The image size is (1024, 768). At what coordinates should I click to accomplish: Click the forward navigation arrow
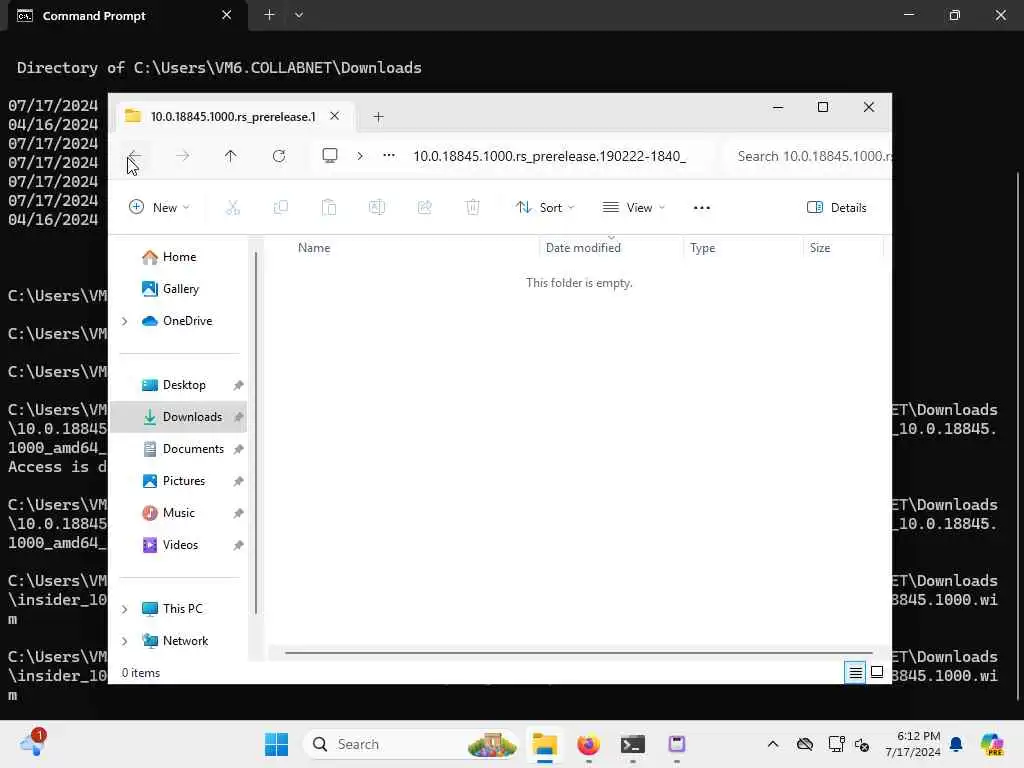tap(183, 156)
